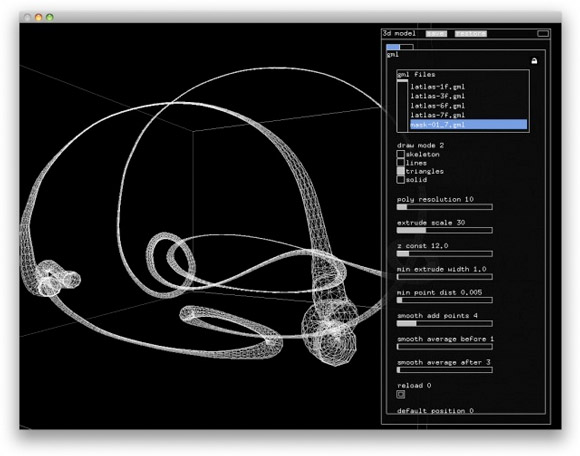Adjust the poly resolution slider
The width and height of the screenshot is (580, 456).
(x=445, y=207)
